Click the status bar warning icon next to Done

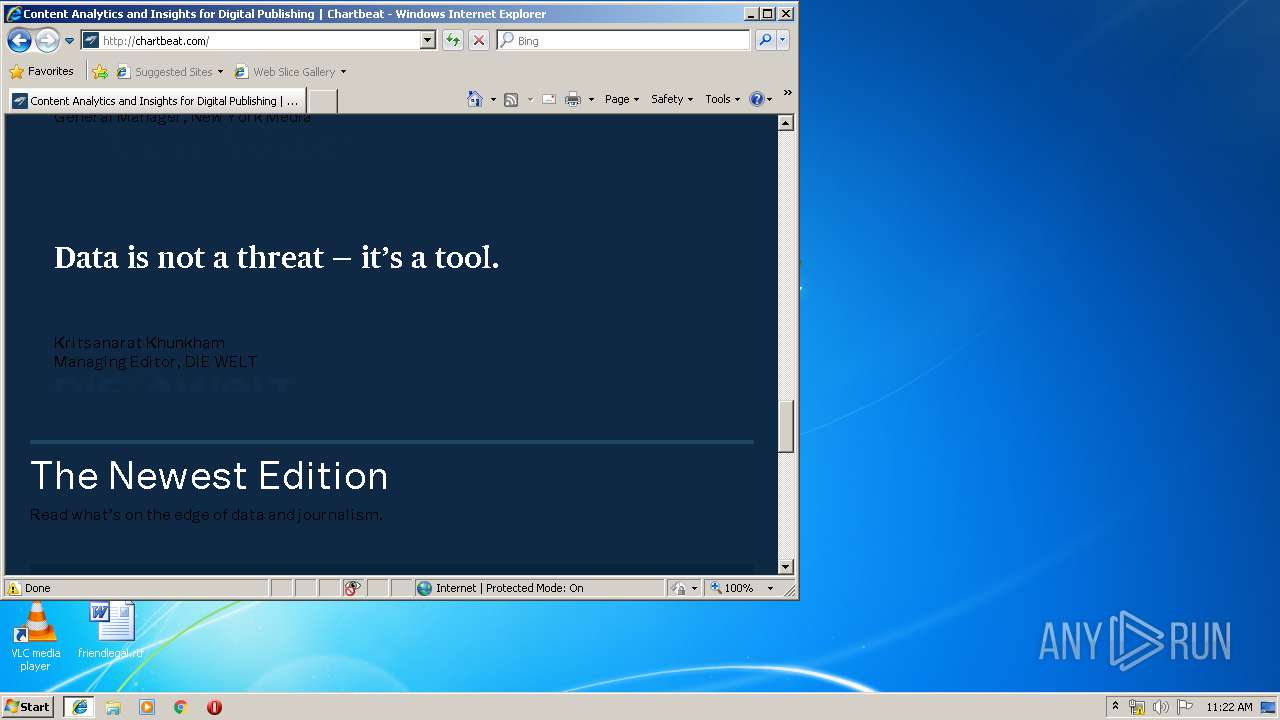(13, 588)
